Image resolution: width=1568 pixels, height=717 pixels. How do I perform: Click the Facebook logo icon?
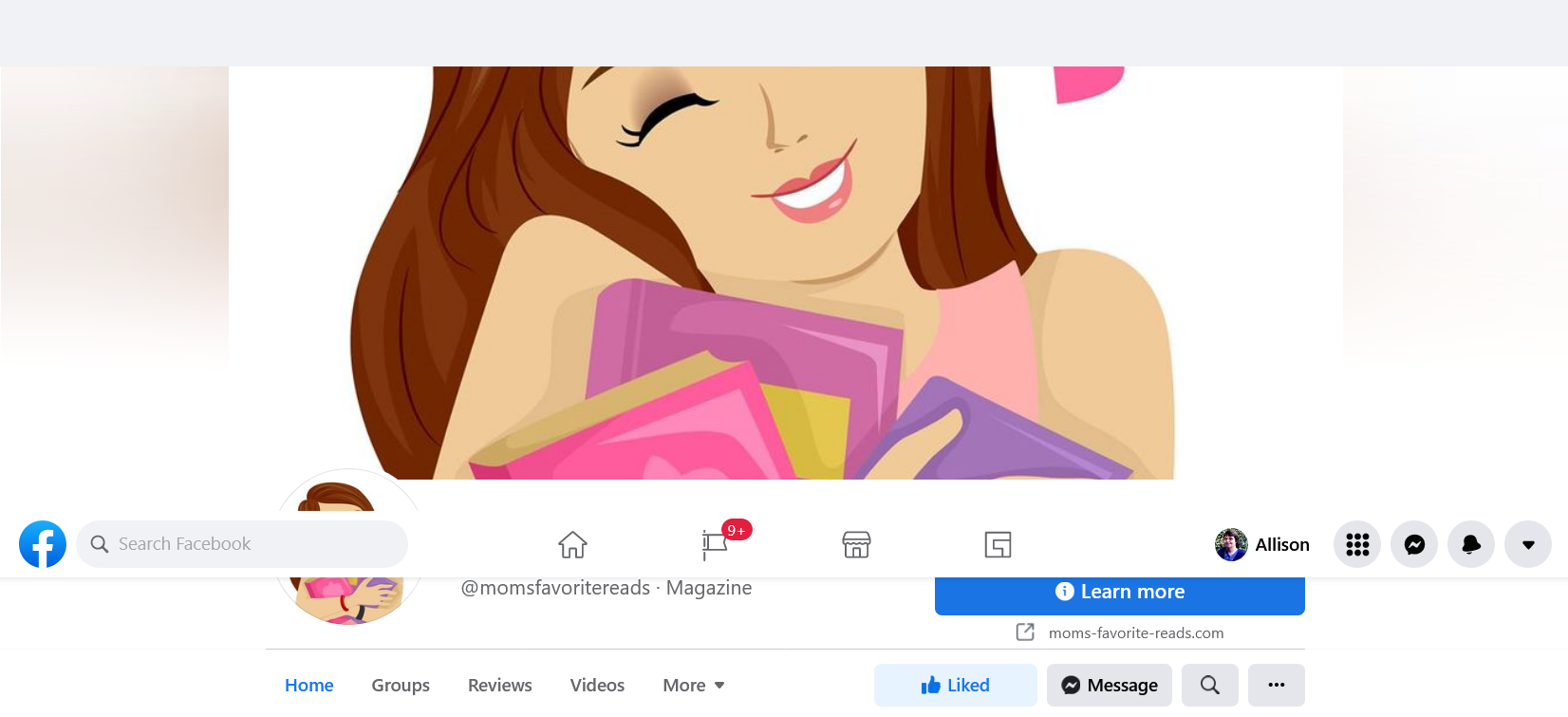click(43, 544)
